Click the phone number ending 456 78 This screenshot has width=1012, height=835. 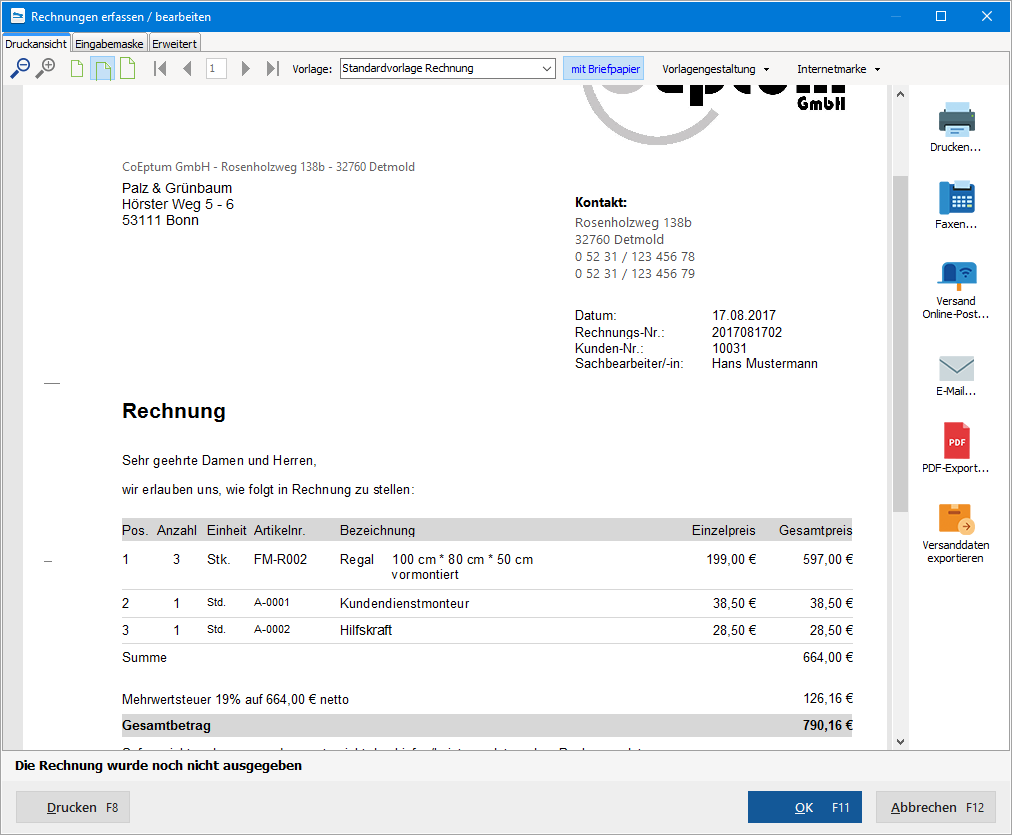point(635,257)
